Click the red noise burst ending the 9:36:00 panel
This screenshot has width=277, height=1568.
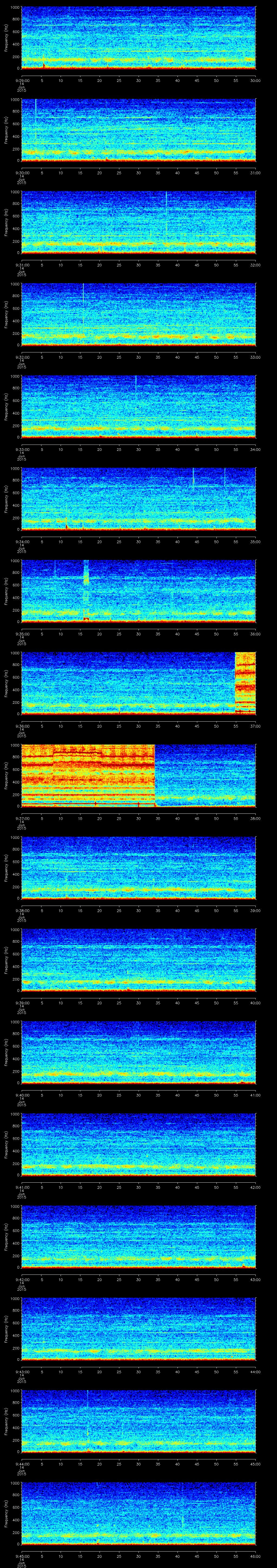(x=245, y=683)
